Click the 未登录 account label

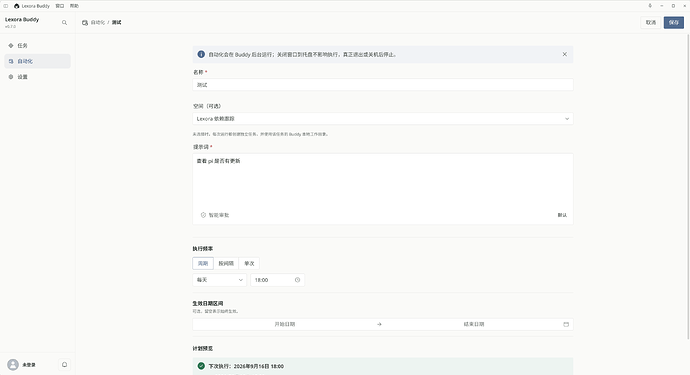[x=29, y=365]
